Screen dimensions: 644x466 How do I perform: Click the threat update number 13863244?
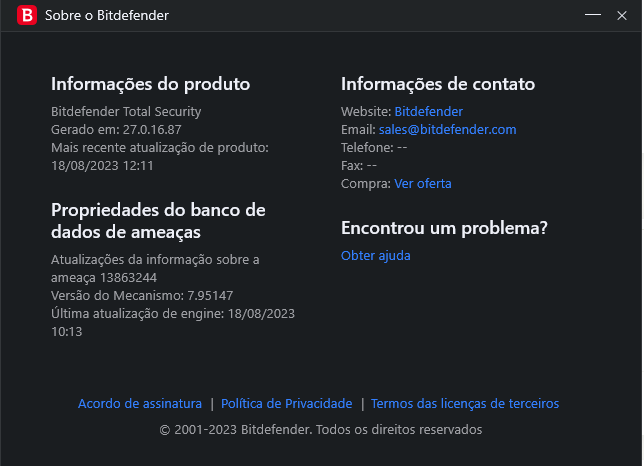tap(129, 278)
